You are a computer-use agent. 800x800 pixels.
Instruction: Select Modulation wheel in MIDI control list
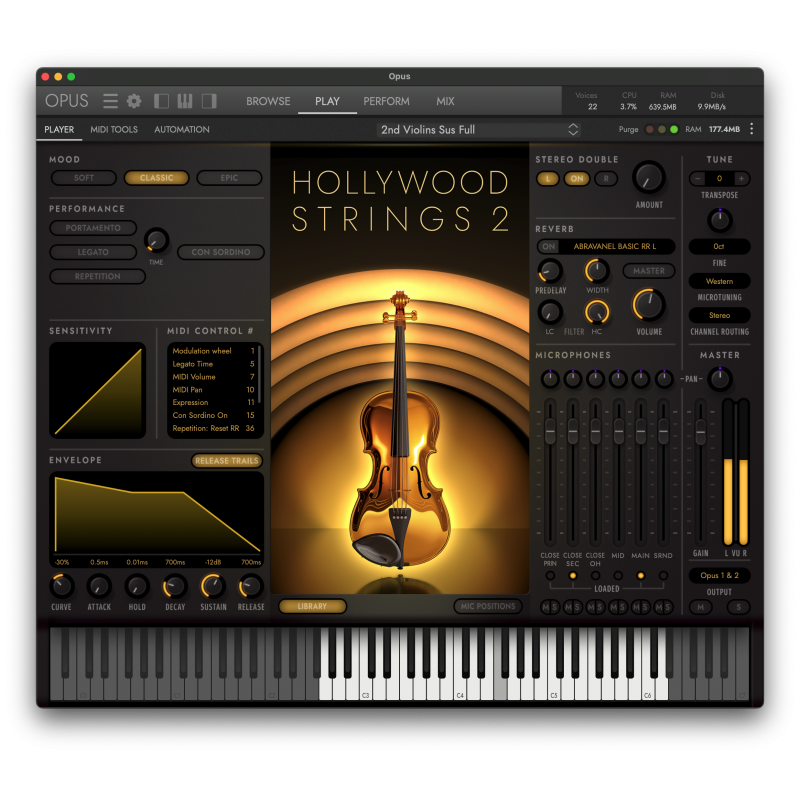pyautogui.click(x=213, y=351)
